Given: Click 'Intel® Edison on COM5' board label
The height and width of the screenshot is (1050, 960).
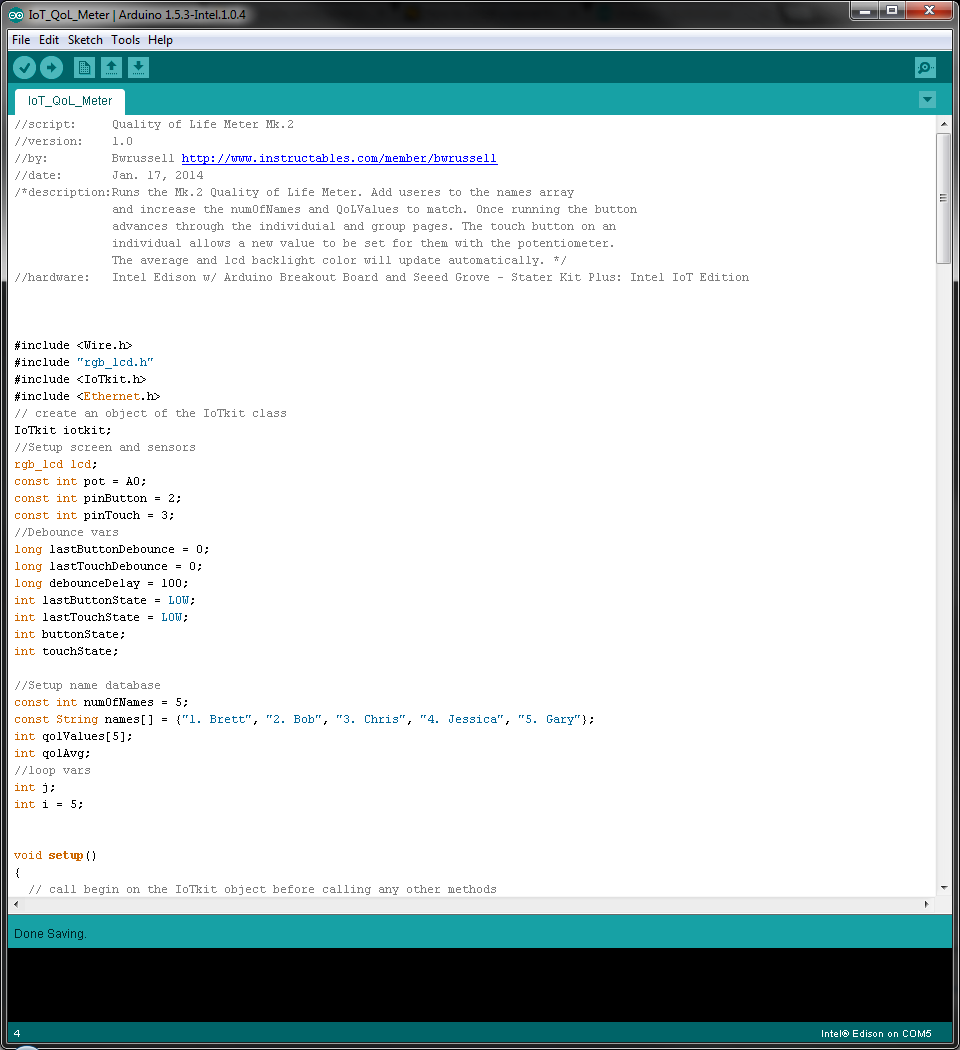Looking at the screenshot, I should tap(876, 1033).
